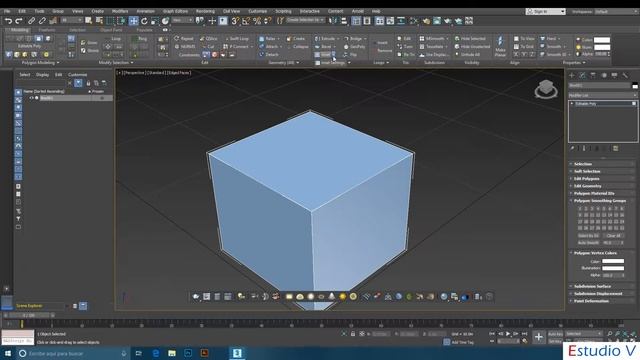
Task: Click the Clear All smoothing groups button
Action: coord(613,236)
